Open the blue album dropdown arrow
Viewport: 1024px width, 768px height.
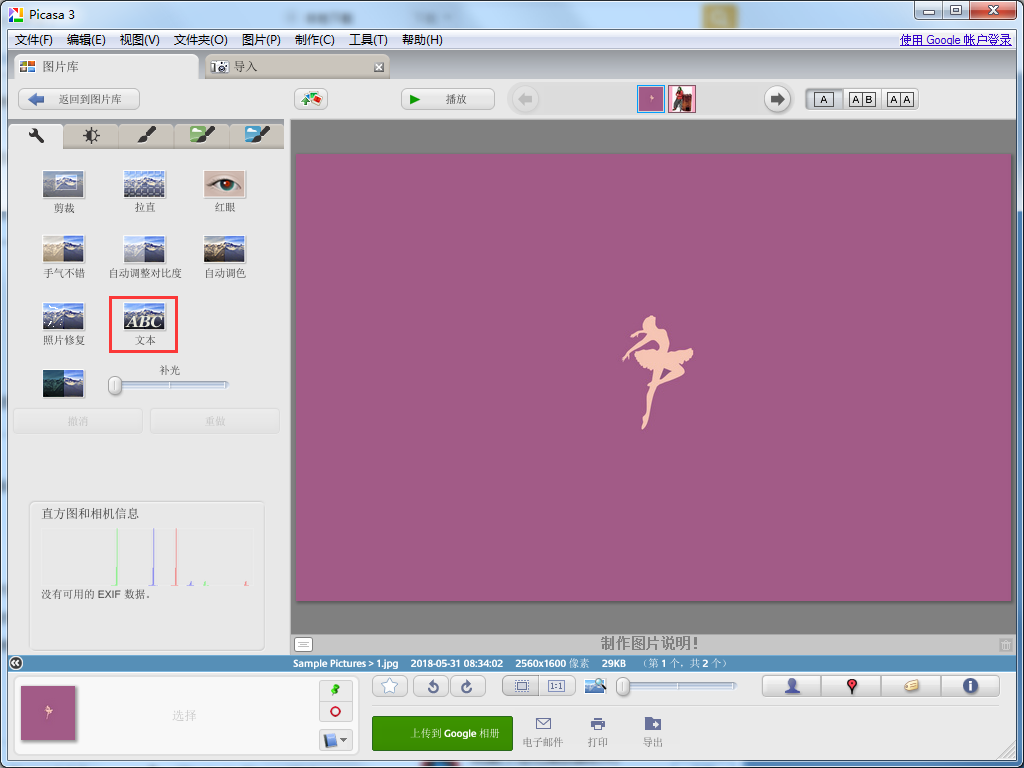(343, 740)
